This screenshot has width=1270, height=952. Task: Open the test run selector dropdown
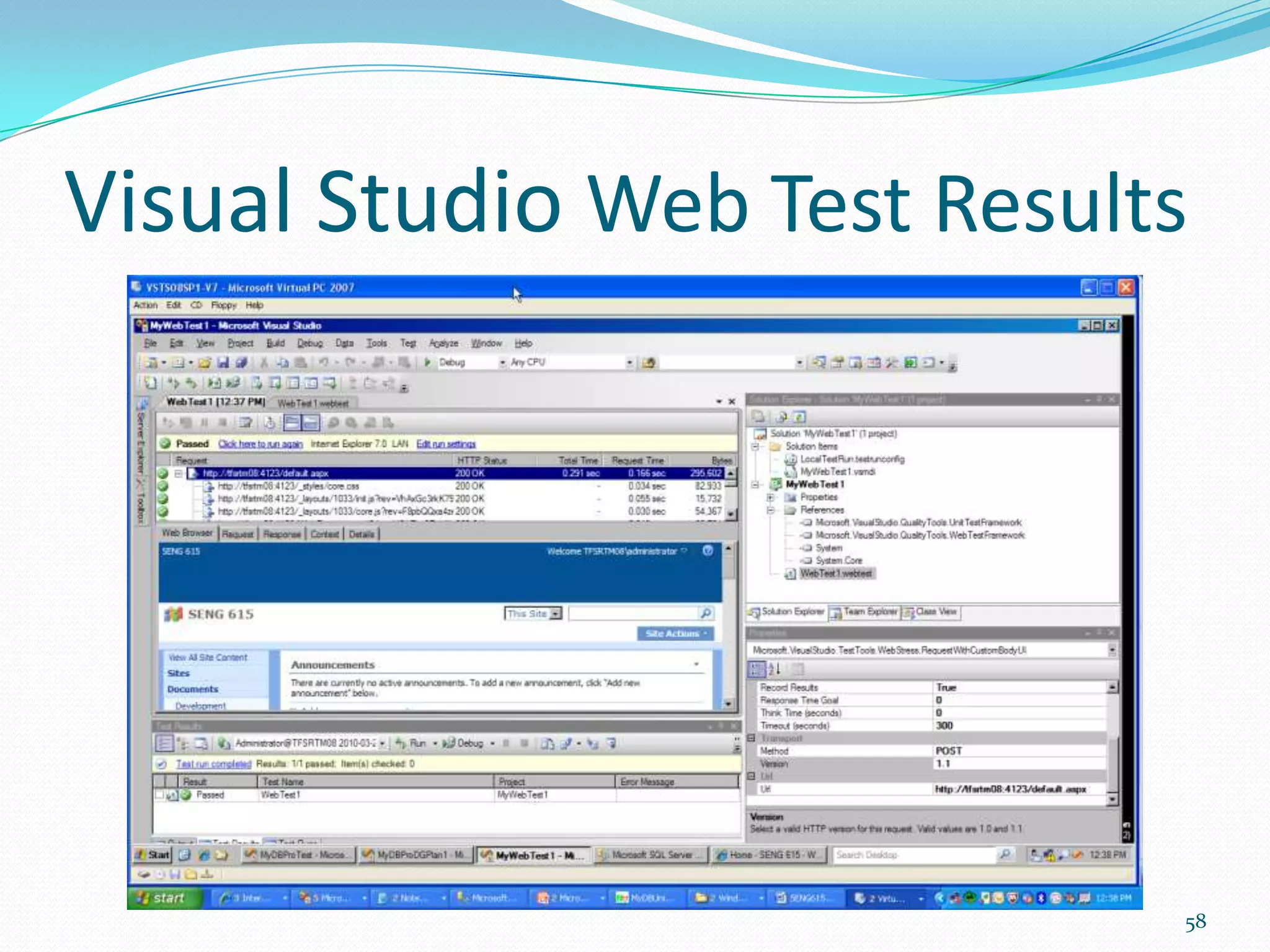click(x=383, y=743)
